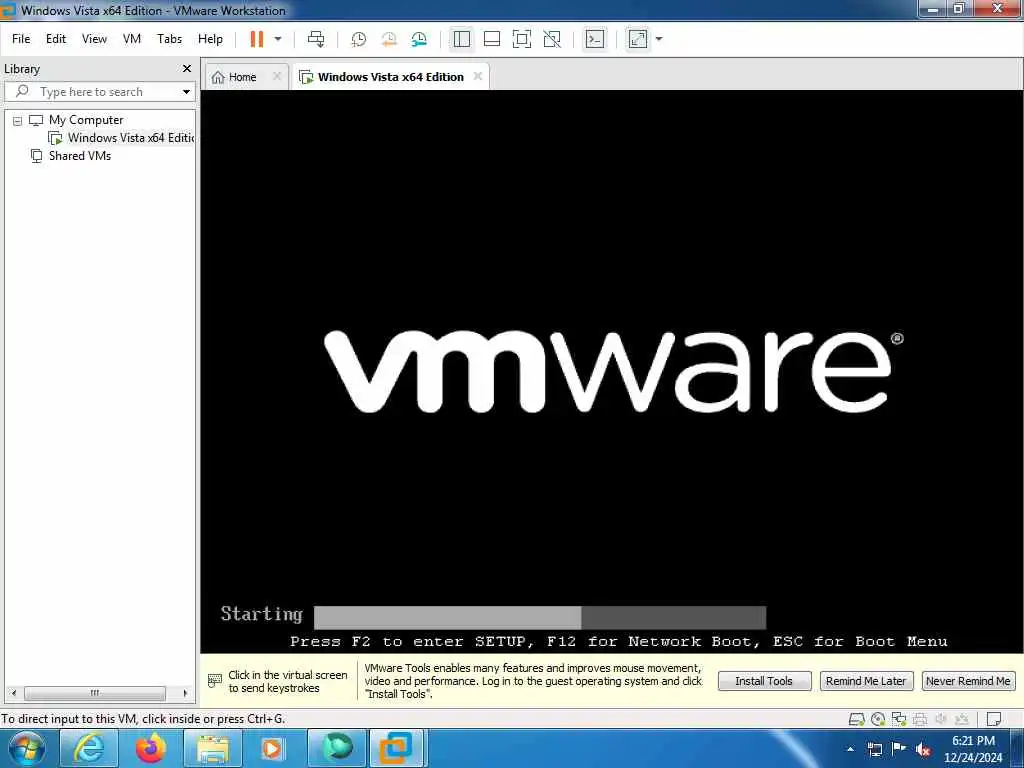Collapse the My Computer tree node
Image resolution: width=1024 pixels, height=768 pixels.
pos(18,121)
